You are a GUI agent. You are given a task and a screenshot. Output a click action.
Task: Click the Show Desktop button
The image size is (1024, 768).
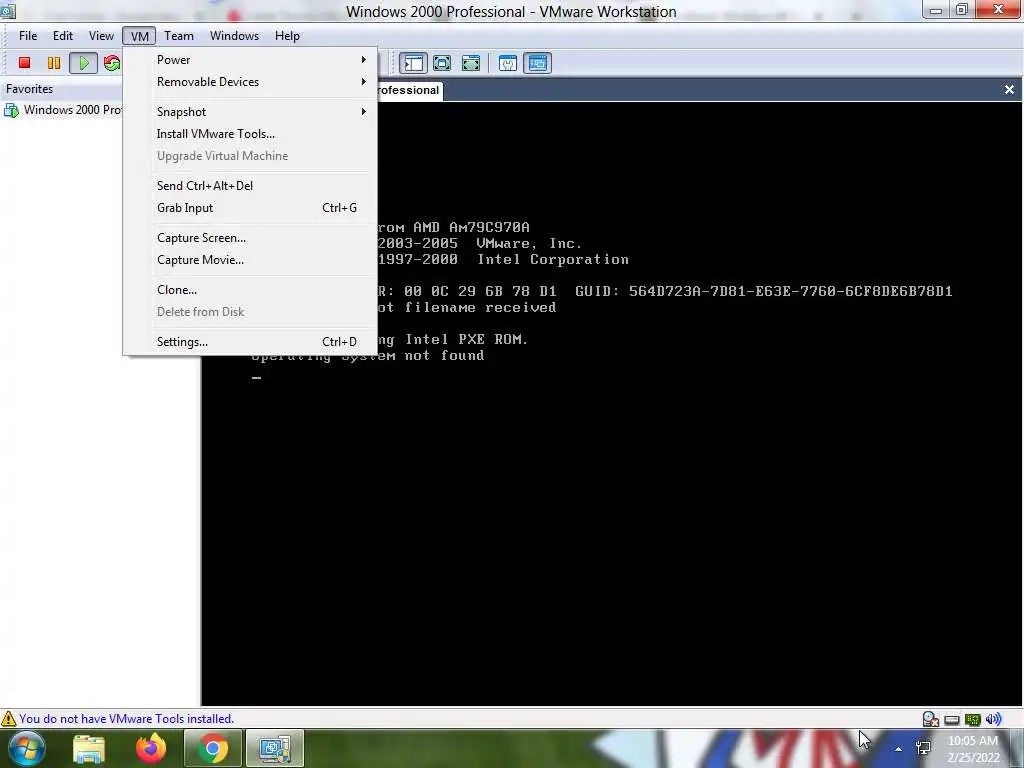(1019, 748)
